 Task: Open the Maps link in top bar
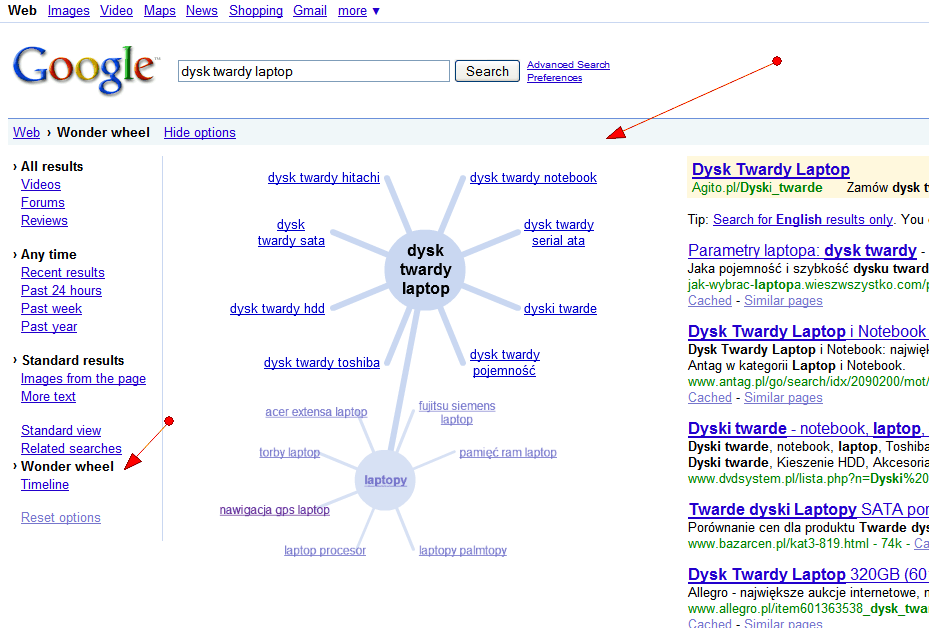[159, 11]
